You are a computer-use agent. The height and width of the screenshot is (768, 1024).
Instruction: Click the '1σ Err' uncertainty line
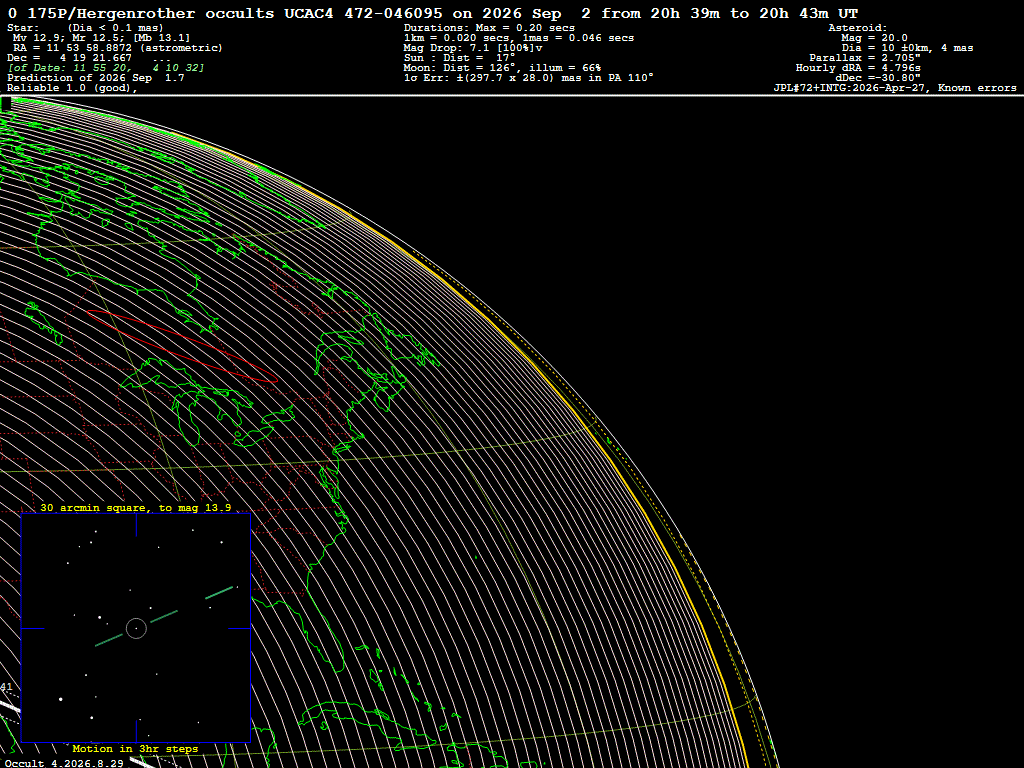[x=529, y=78]
